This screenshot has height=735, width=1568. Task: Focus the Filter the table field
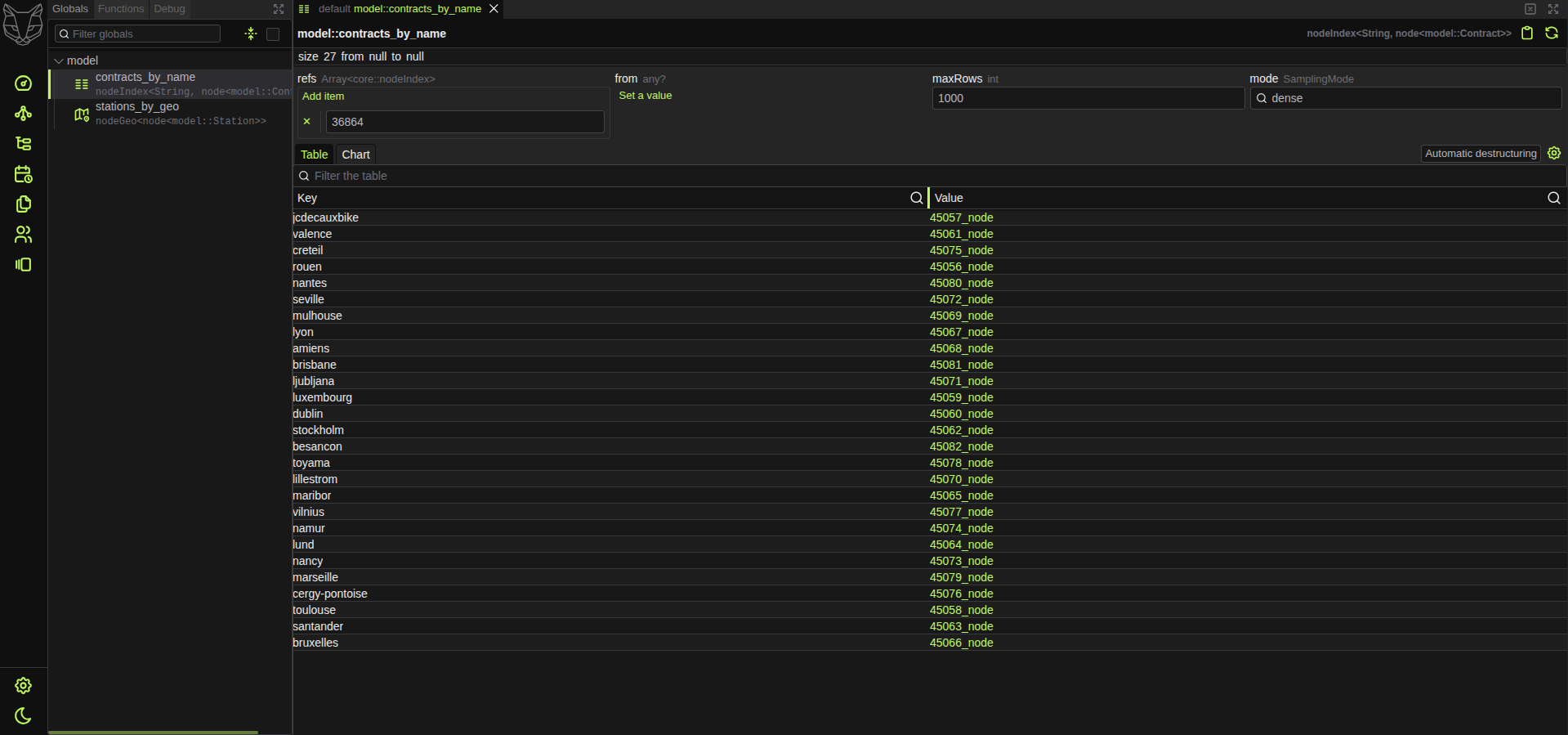click(930, 176)
